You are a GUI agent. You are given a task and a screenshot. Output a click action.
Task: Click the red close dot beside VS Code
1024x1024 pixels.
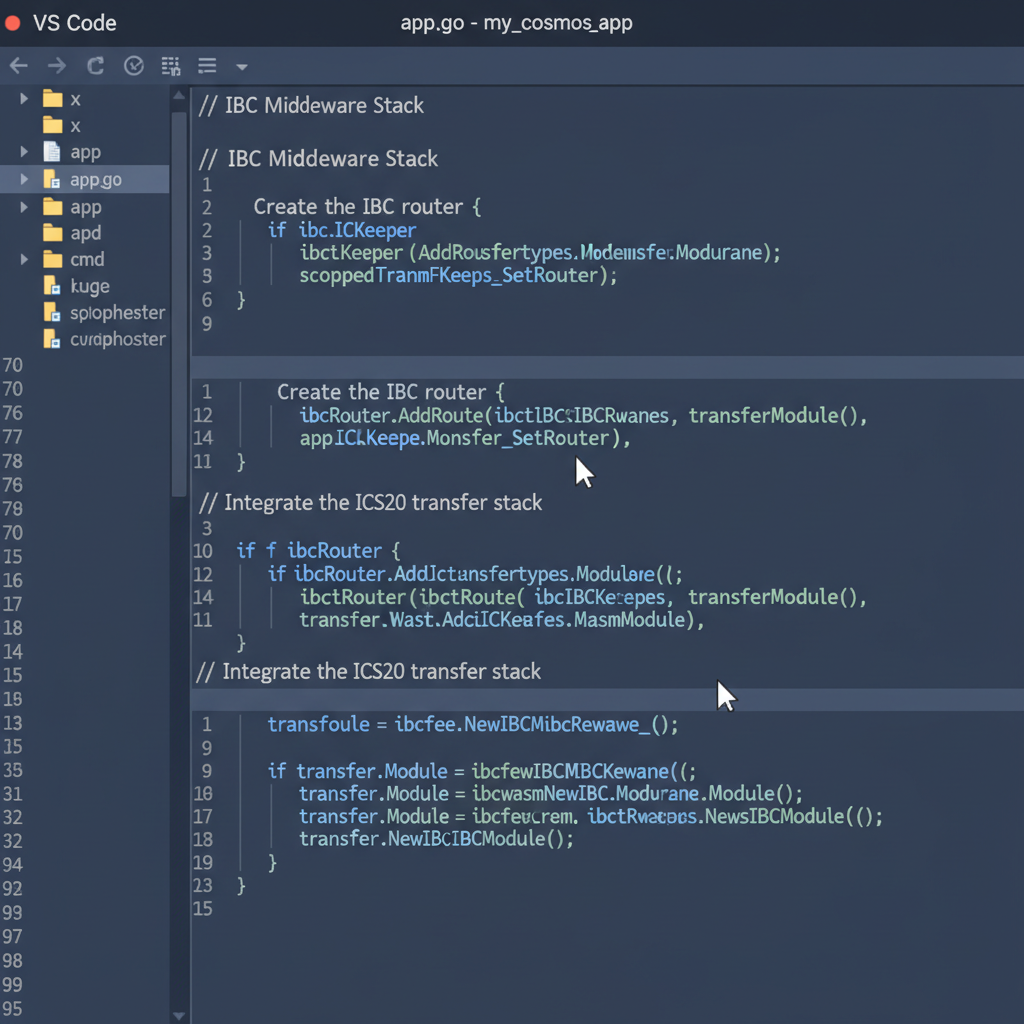click(x=12, y=24)
